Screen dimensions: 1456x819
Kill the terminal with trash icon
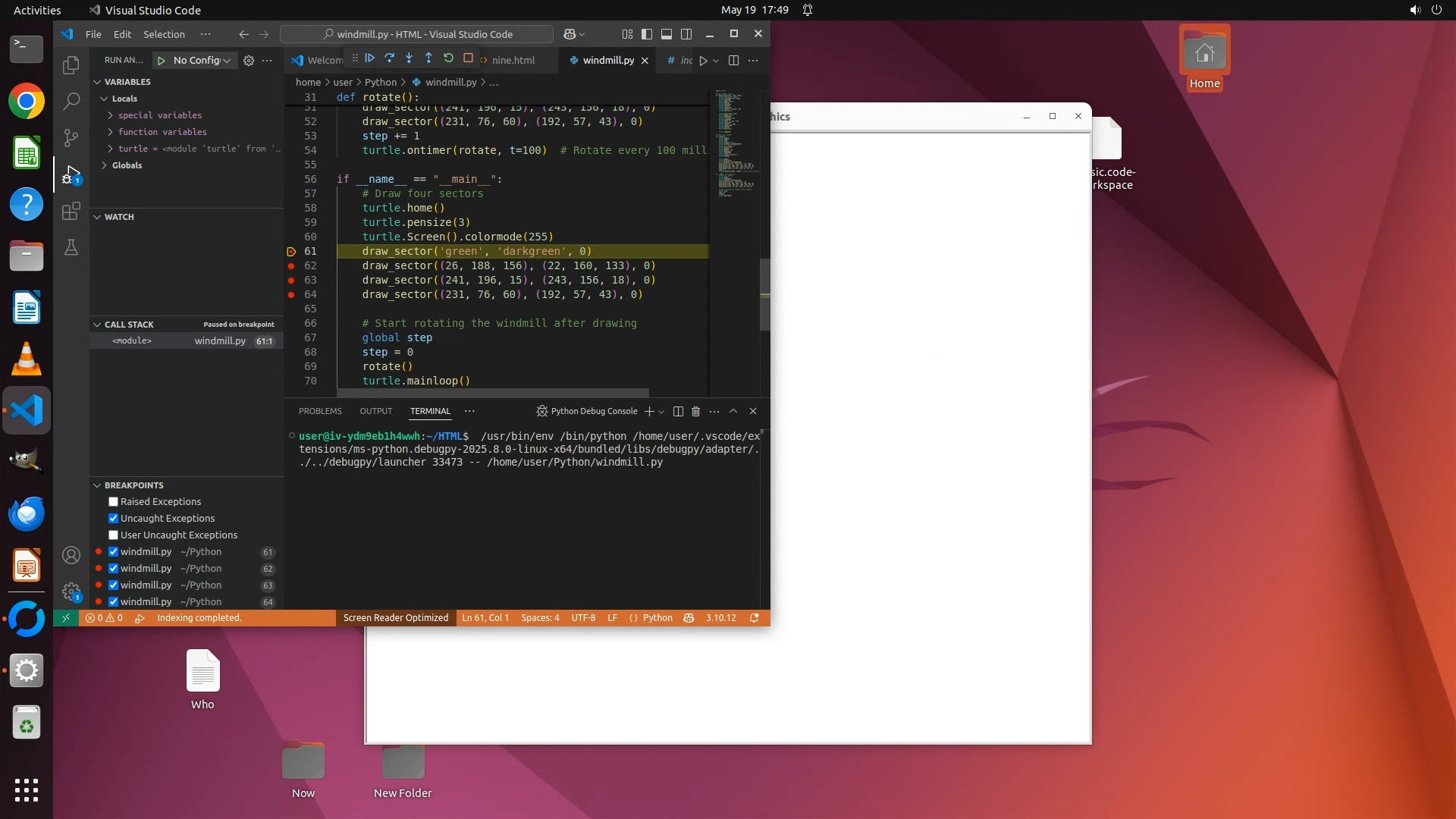[696, 412]
